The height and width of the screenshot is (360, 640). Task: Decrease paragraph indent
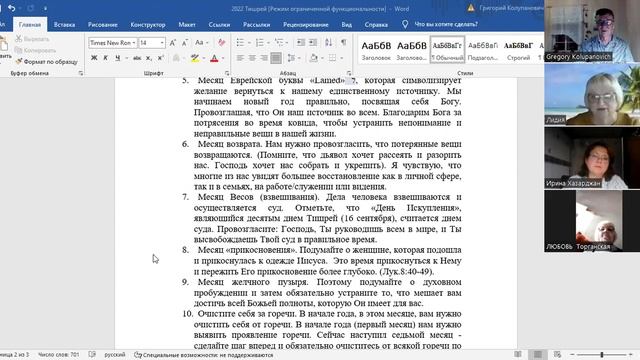301,42
